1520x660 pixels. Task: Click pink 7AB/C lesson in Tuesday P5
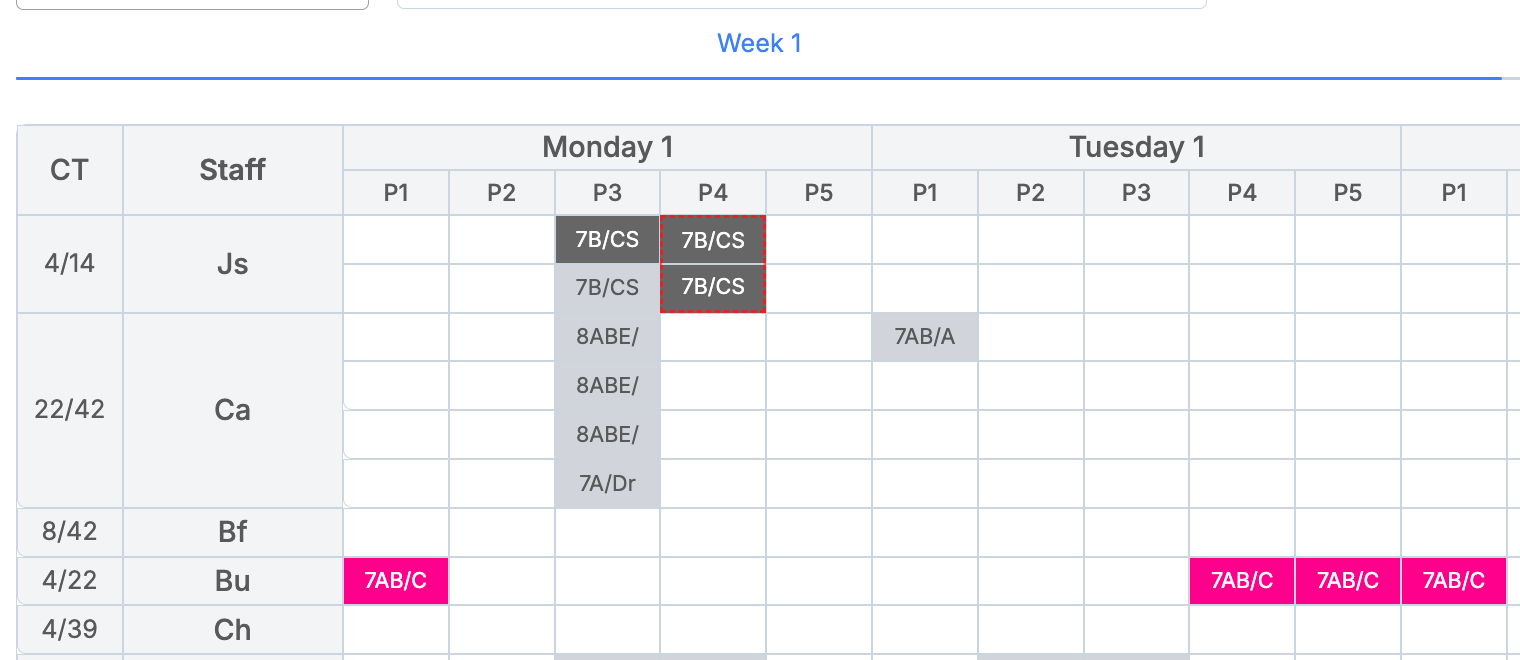pos(1347,581)
